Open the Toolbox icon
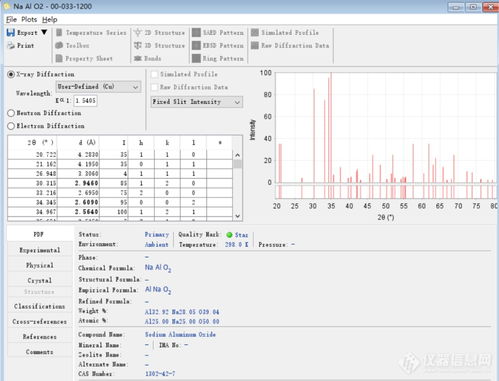 click(x=59, y=45)
